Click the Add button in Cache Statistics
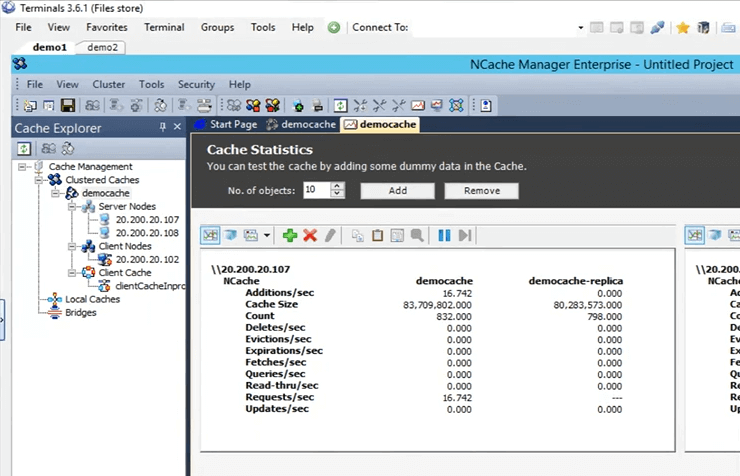740x476 pixels. (397, 191)
